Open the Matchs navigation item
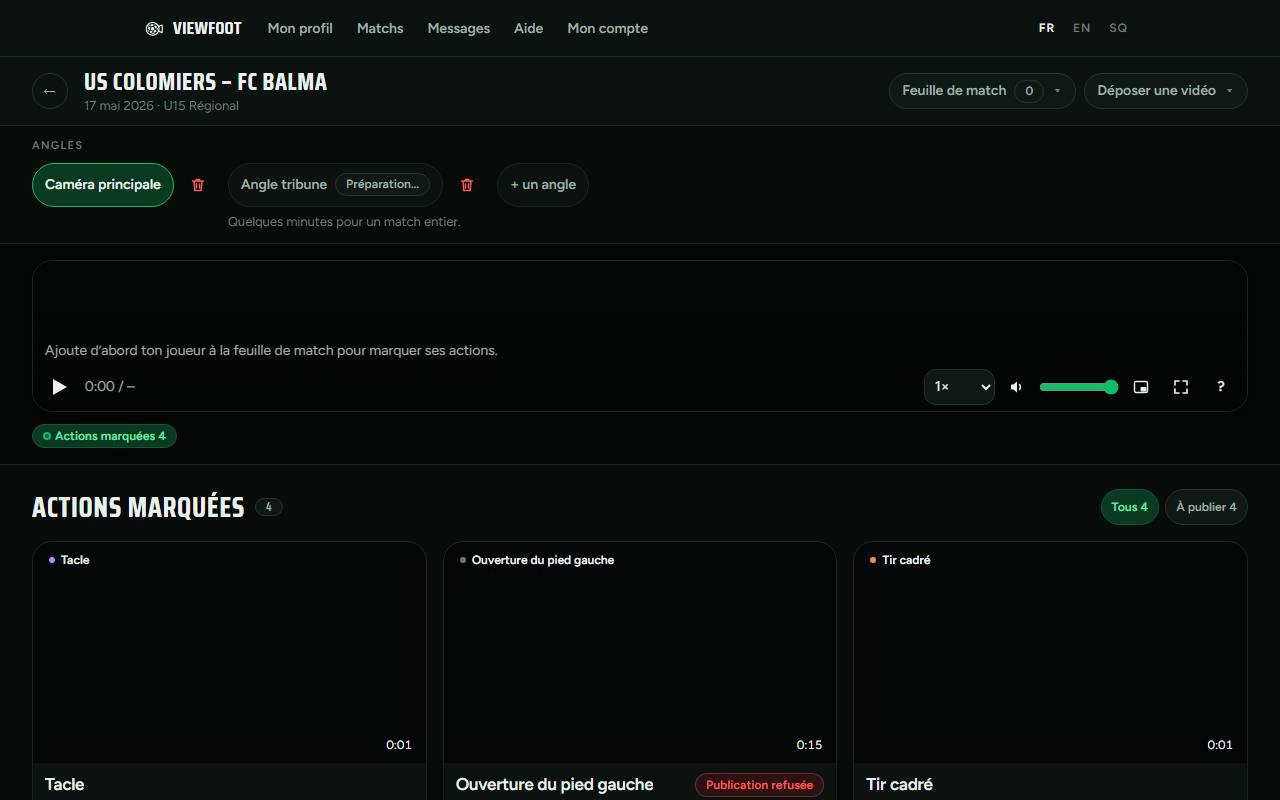Image resolution: width=1280 pixels, height=800 pixels. click(380, 28)
